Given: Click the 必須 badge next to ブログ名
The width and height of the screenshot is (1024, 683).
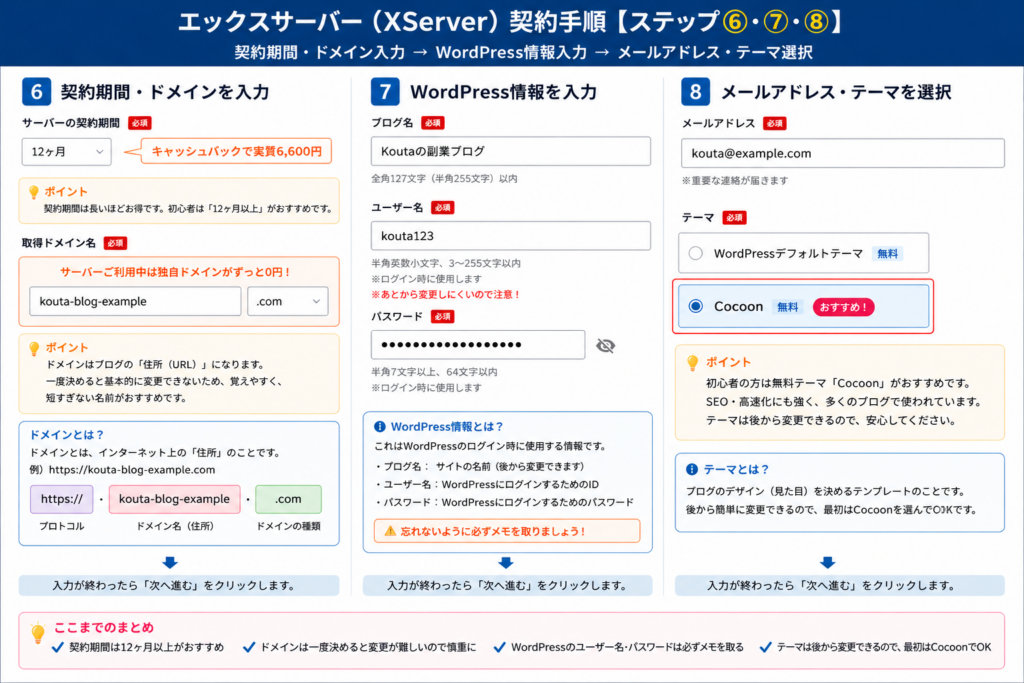Looking at the screenshot, I should (433, 123).
